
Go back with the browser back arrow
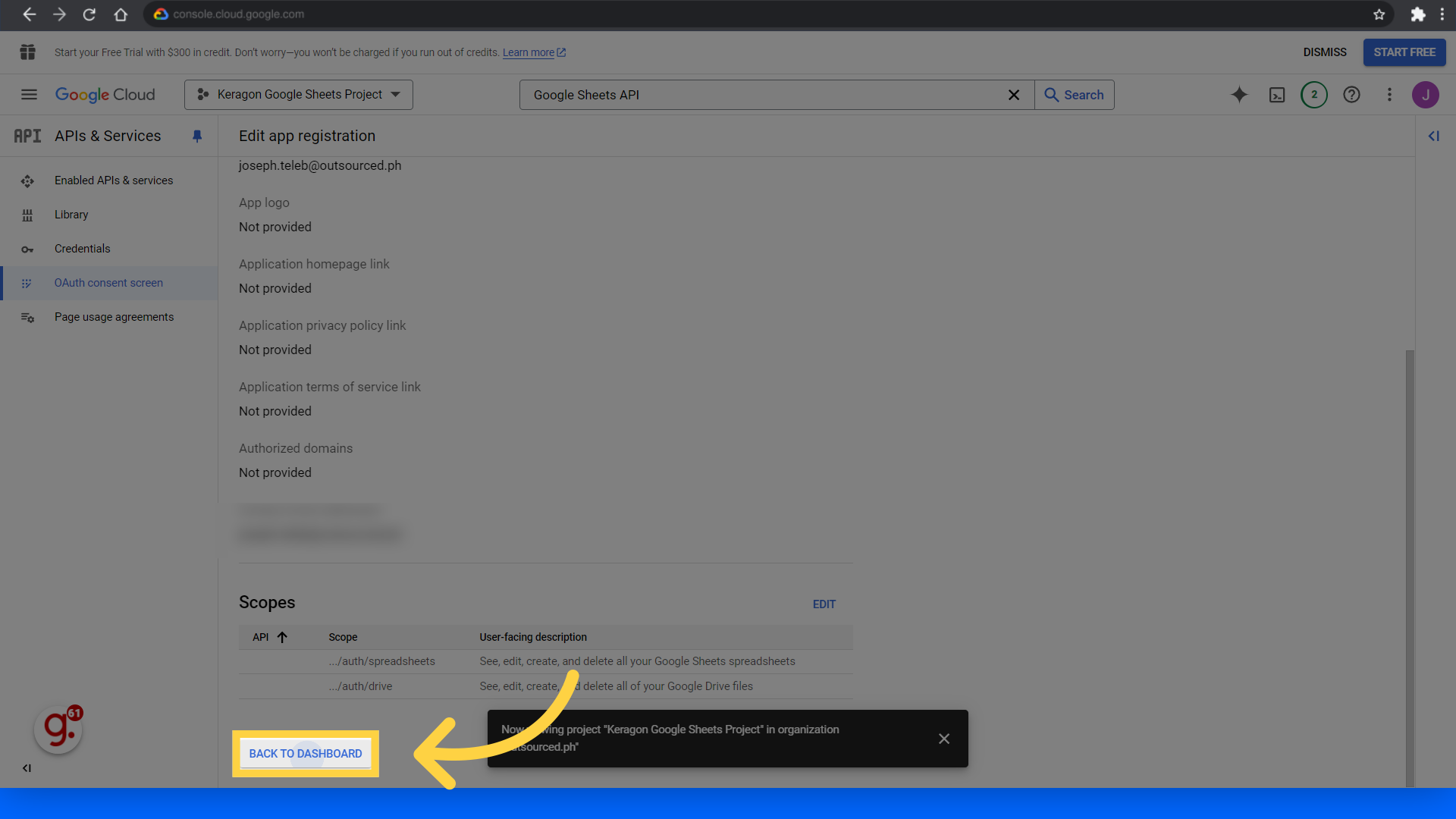pos(29,14)
